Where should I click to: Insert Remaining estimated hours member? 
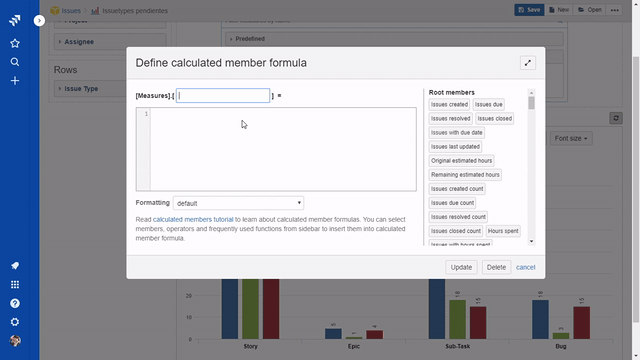point(465,175)
